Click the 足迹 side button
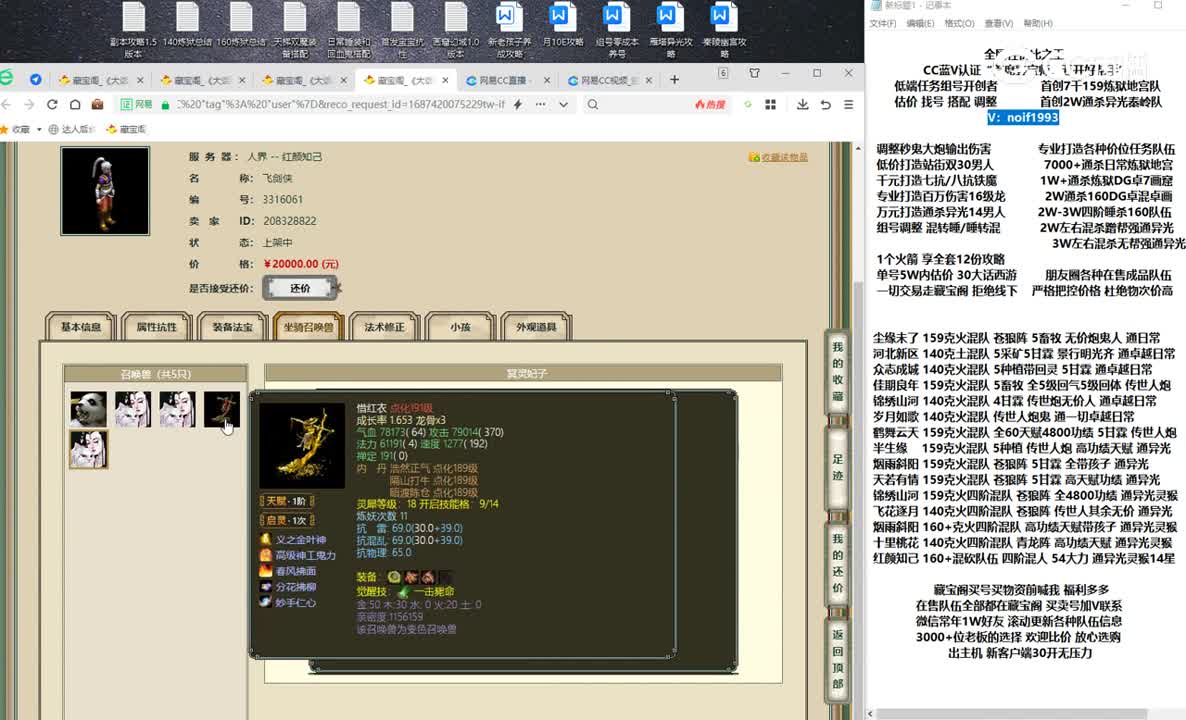Screen dimensions: 1186x720 (x=838, y=467)
